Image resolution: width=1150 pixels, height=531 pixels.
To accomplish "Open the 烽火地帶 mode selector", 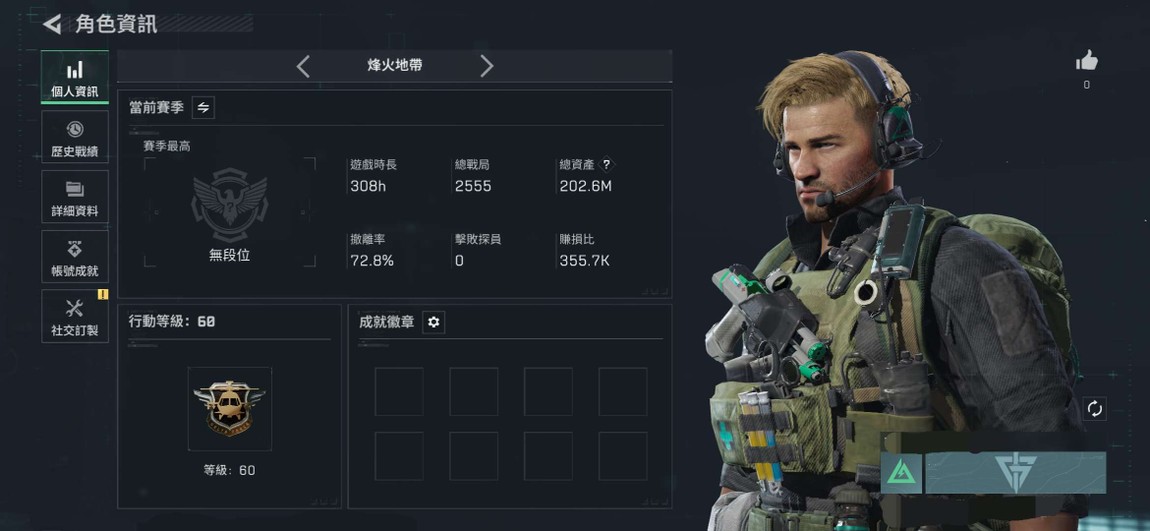I will [395, 65].
